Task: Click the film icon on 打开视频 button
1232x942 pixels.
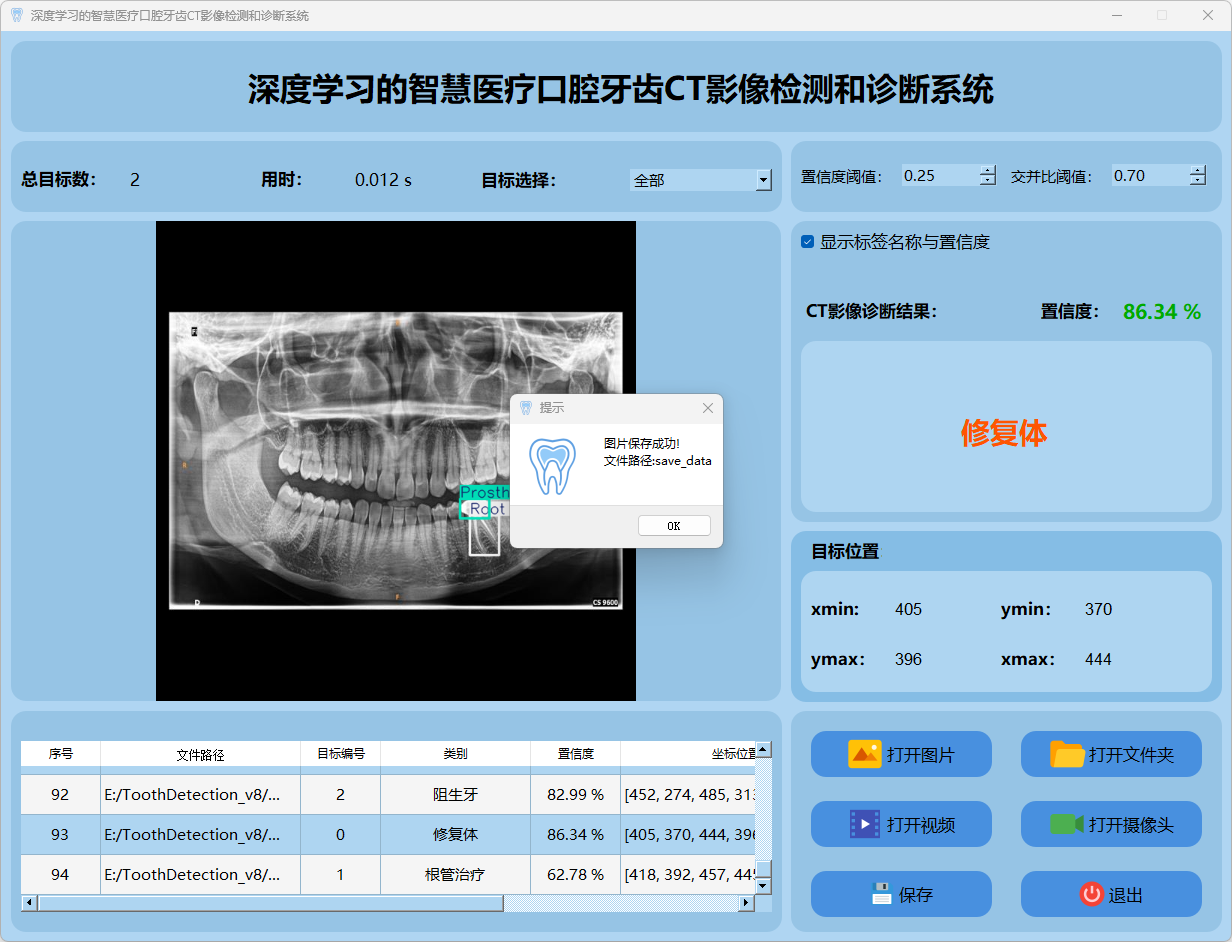Action: 864,824
